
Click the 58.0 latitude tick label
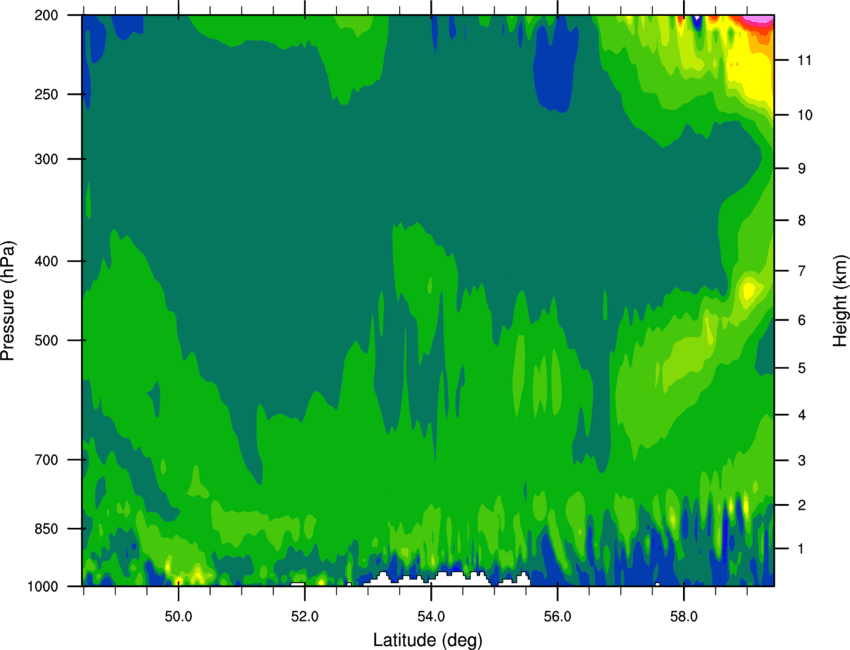coord(684,617)
